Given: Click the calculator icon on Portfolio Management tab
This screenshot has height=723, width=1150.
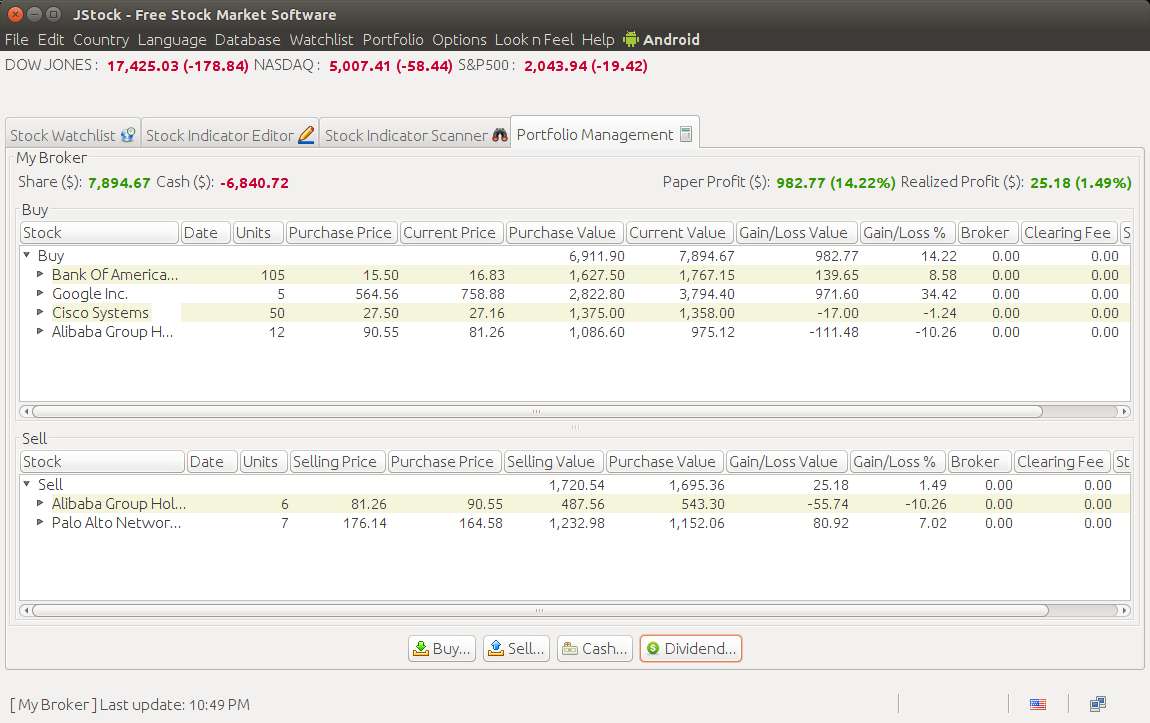Looking at the screenshot, I should [686, 134].
